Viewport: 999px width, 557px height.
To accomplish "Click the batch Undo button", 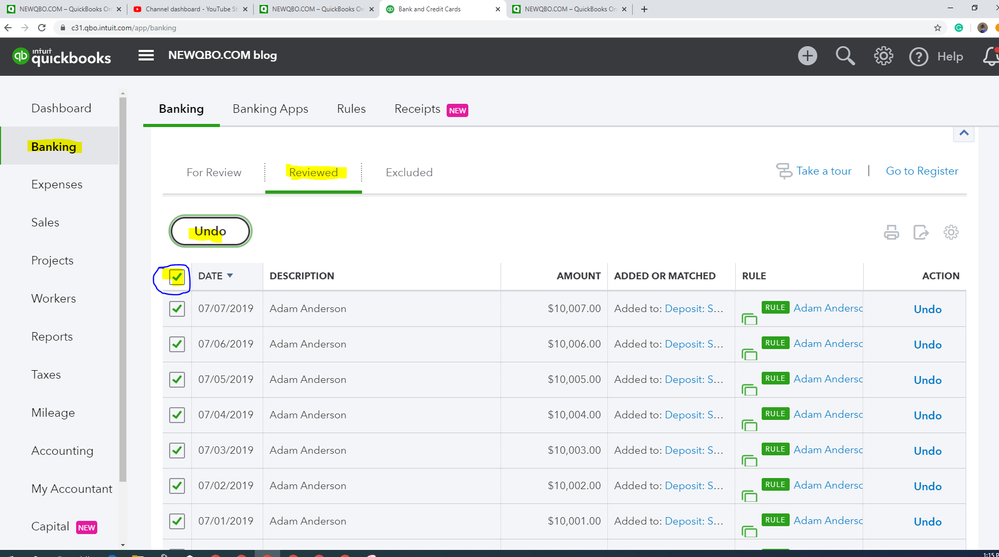I will click(210, 231).
